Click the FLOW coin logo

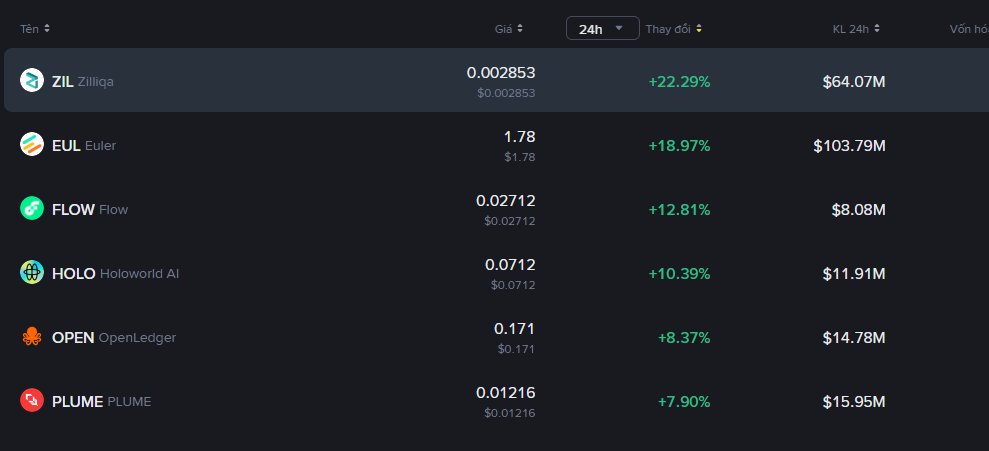(32, 208)
